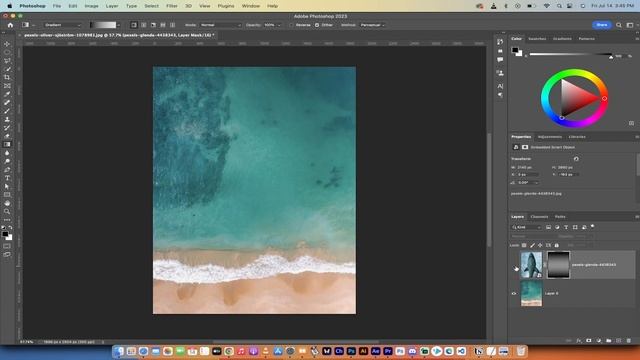Image resolution: width=640 pixels, height=360 pixels.
Task: Select the Pen tool
Action: coord(7,169)
